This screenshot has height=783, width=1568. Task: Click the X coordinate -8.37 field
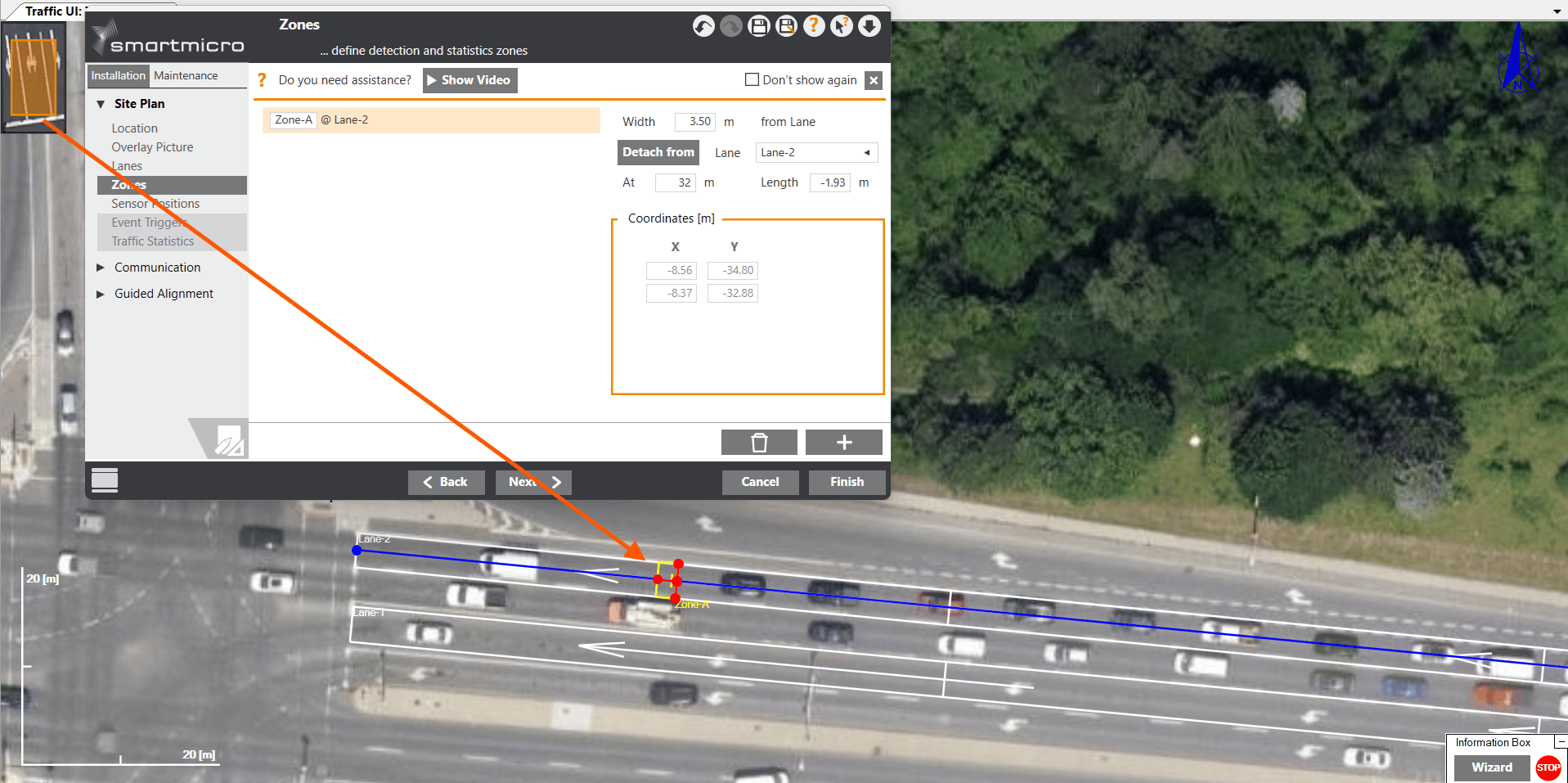(x=672, y=293)
